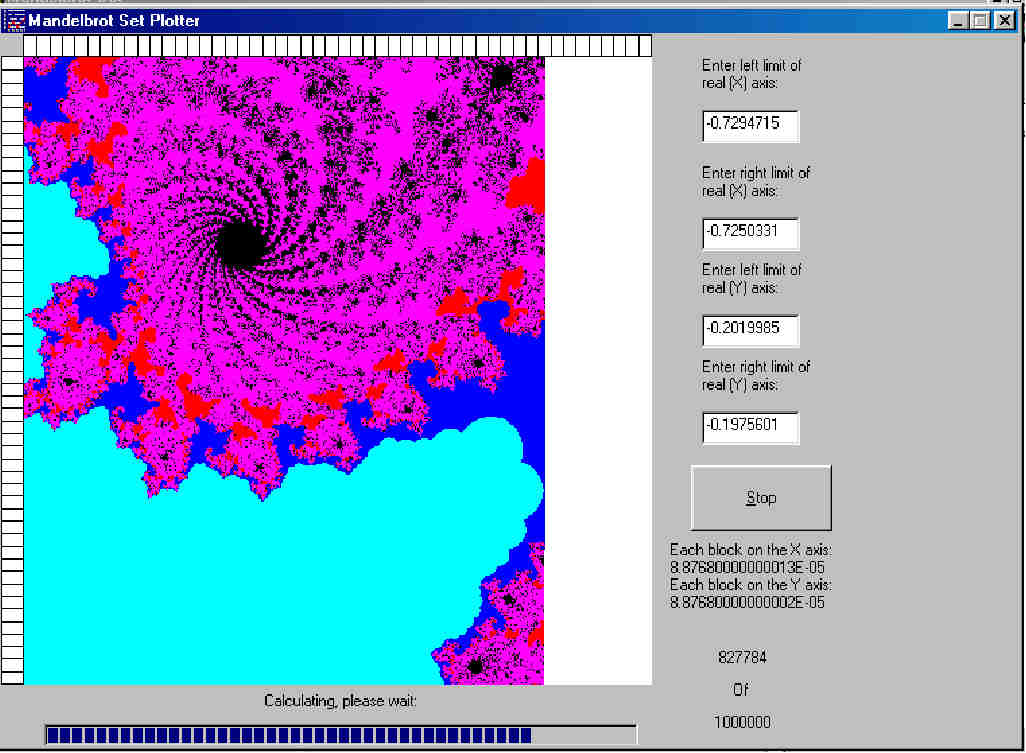Click the 1000000 total count value
This screenshot has height=753, width=1026.
coord(742,722)
